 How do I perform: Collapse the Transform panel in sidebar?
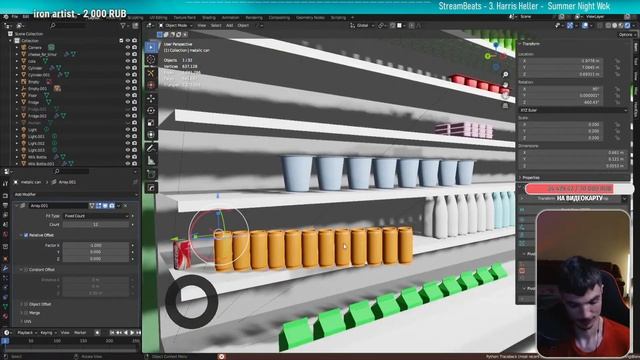(x=520, y=44)
